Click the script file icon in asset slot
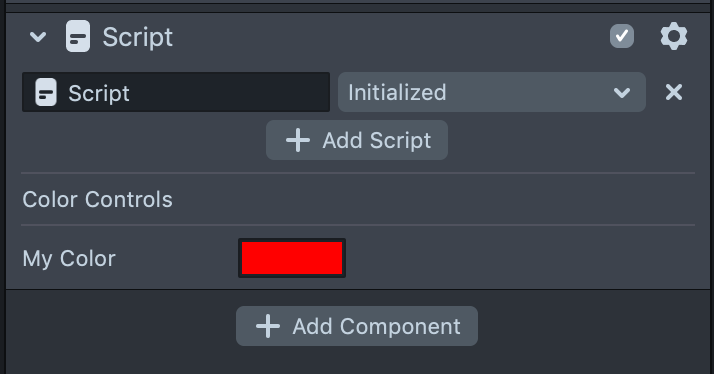The height and width of the screenshot is (374, 714). coord(46,92)
